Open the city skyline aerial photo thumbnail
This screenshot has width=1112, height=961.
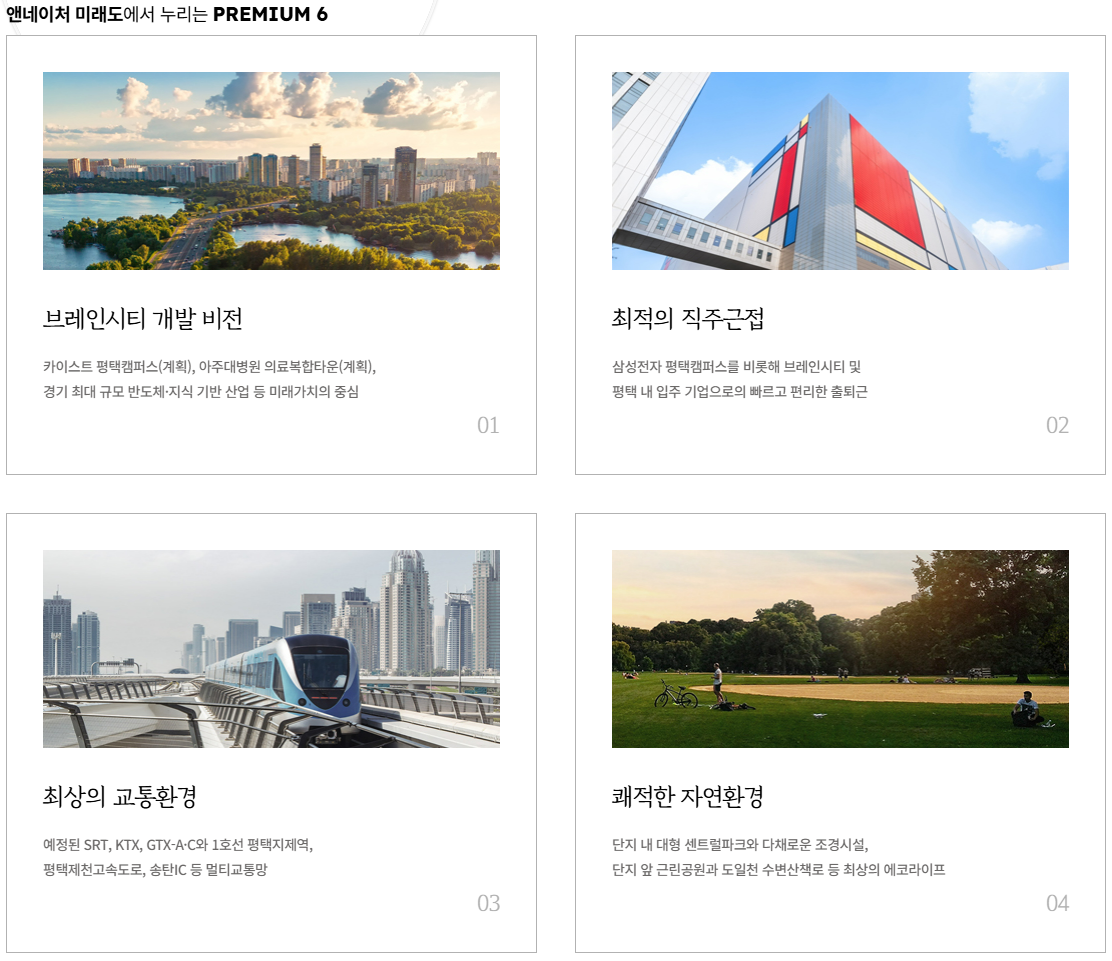pyautogui.click(x=271, y=170)
